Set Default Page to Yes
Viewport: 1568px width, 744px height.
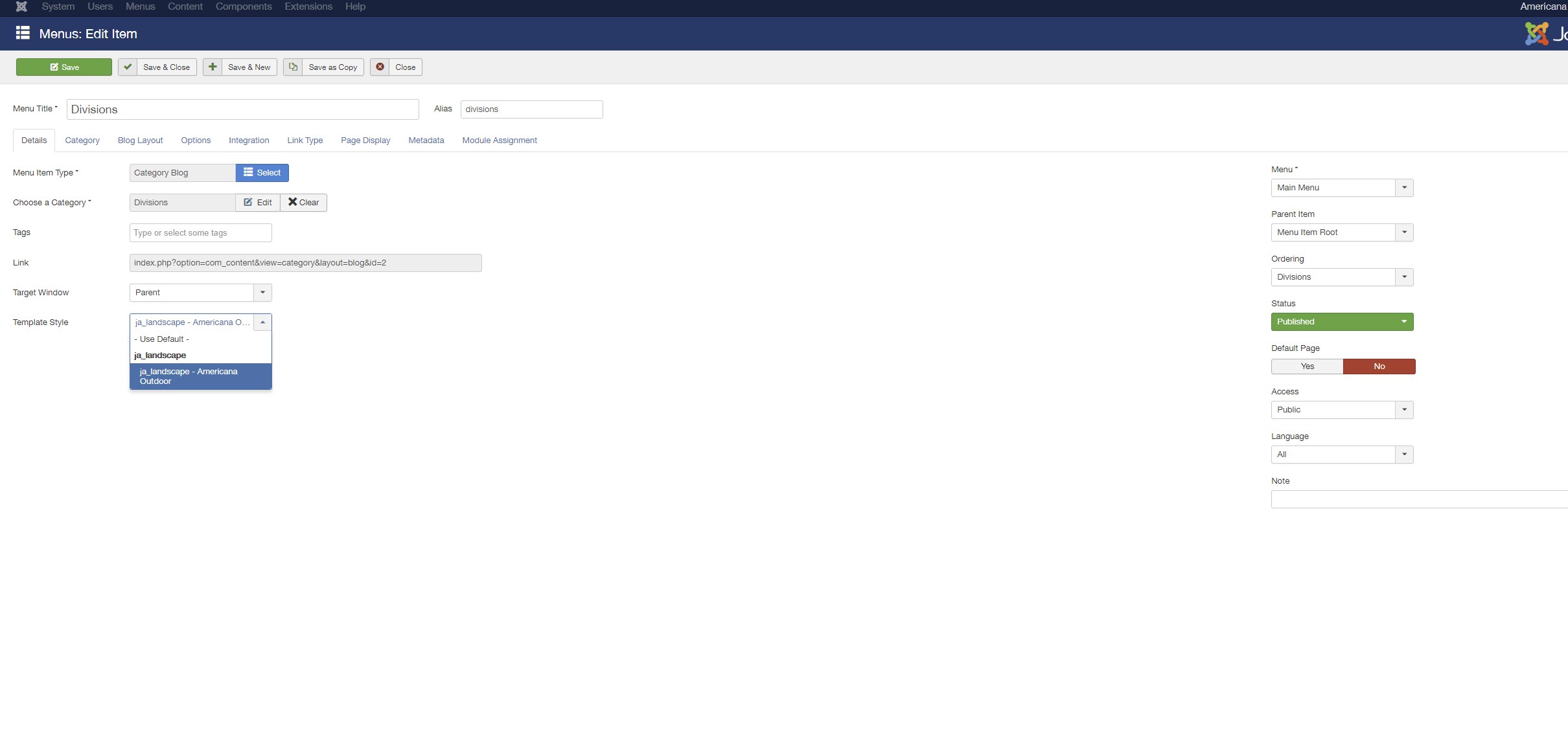(x=1307, y=366)
